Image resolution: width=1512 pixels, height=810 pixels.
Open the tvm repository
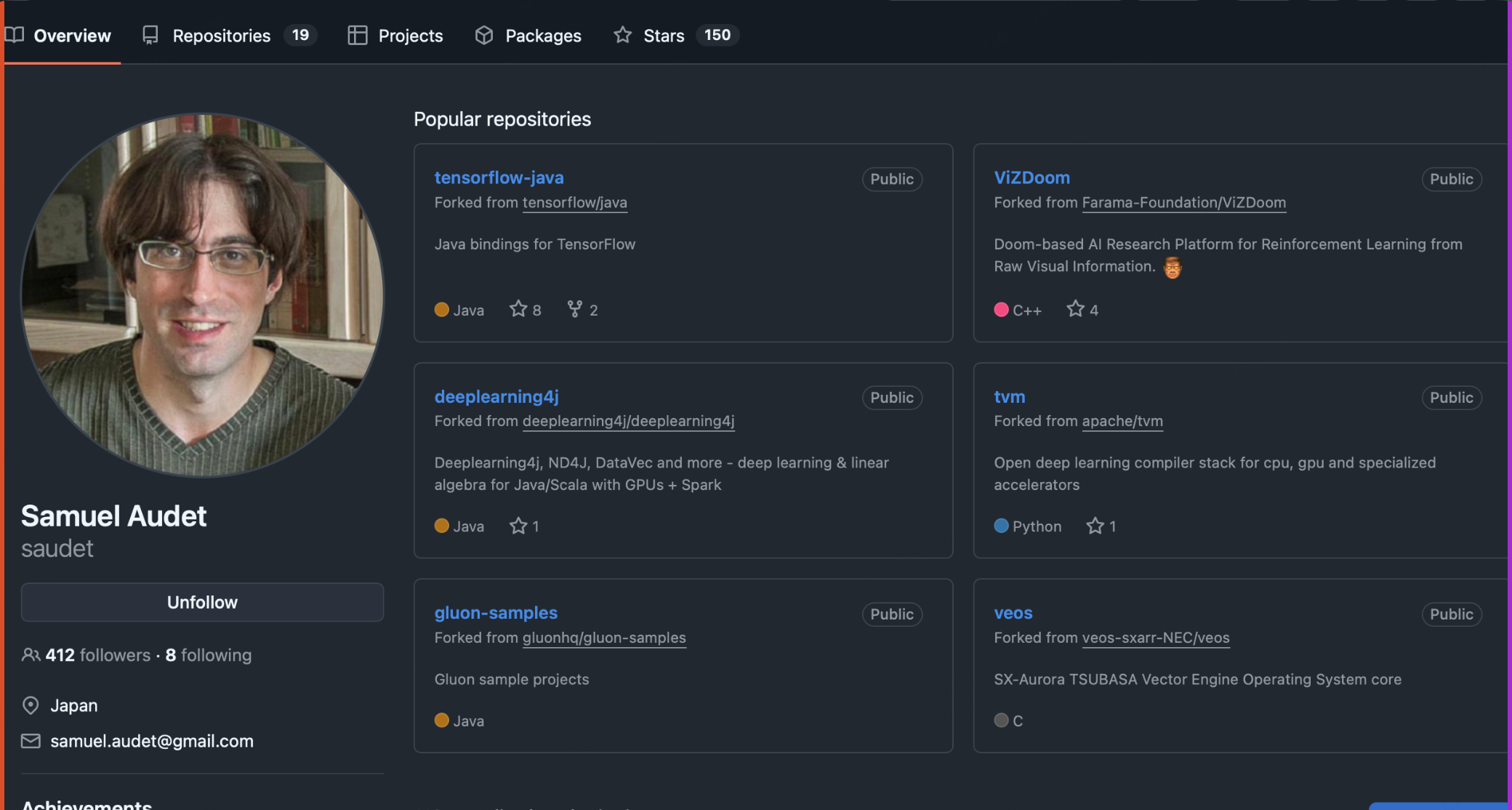pyautogui.click(x=1010, y=396)
